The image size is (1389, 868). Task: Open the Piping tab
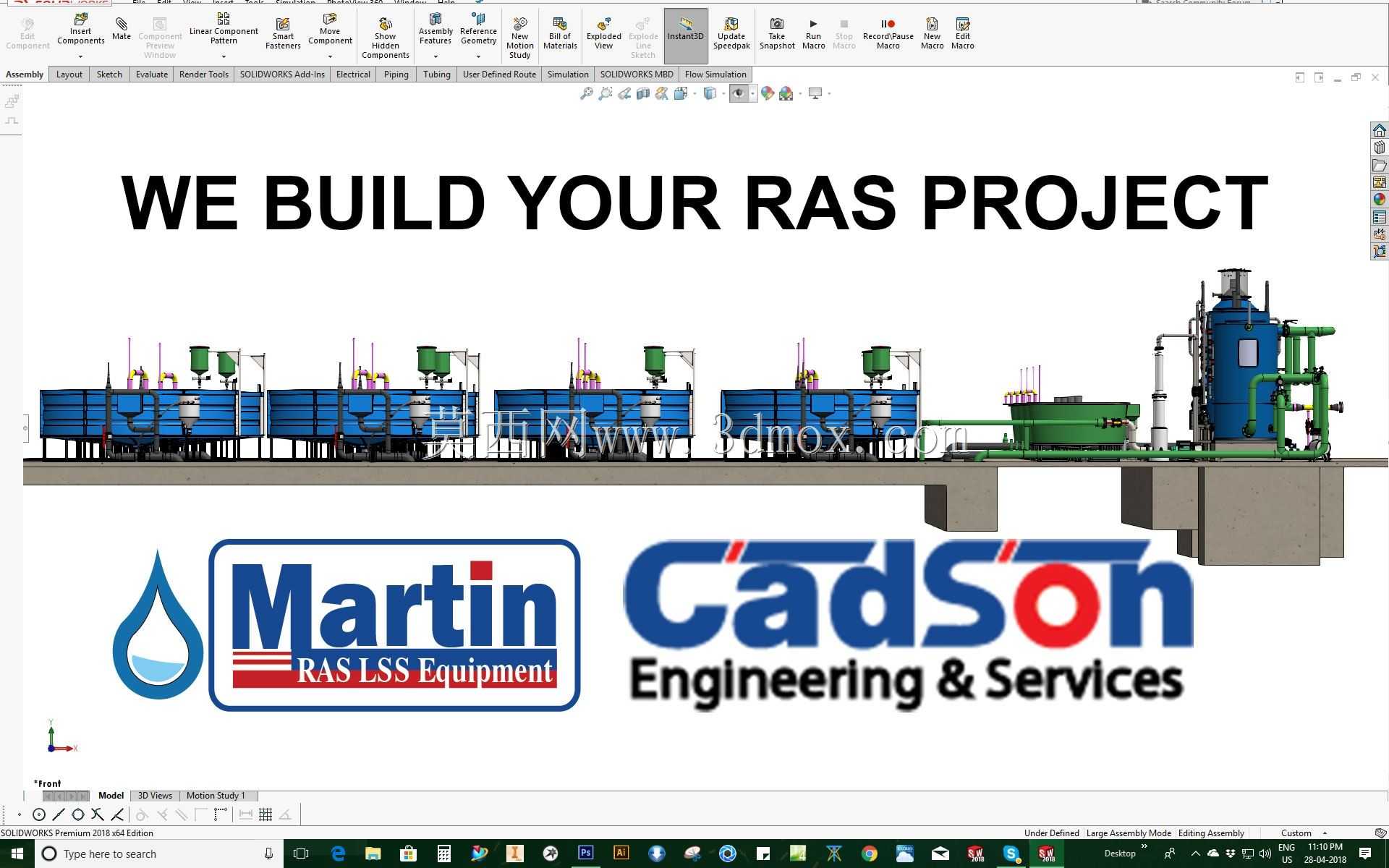396,75
